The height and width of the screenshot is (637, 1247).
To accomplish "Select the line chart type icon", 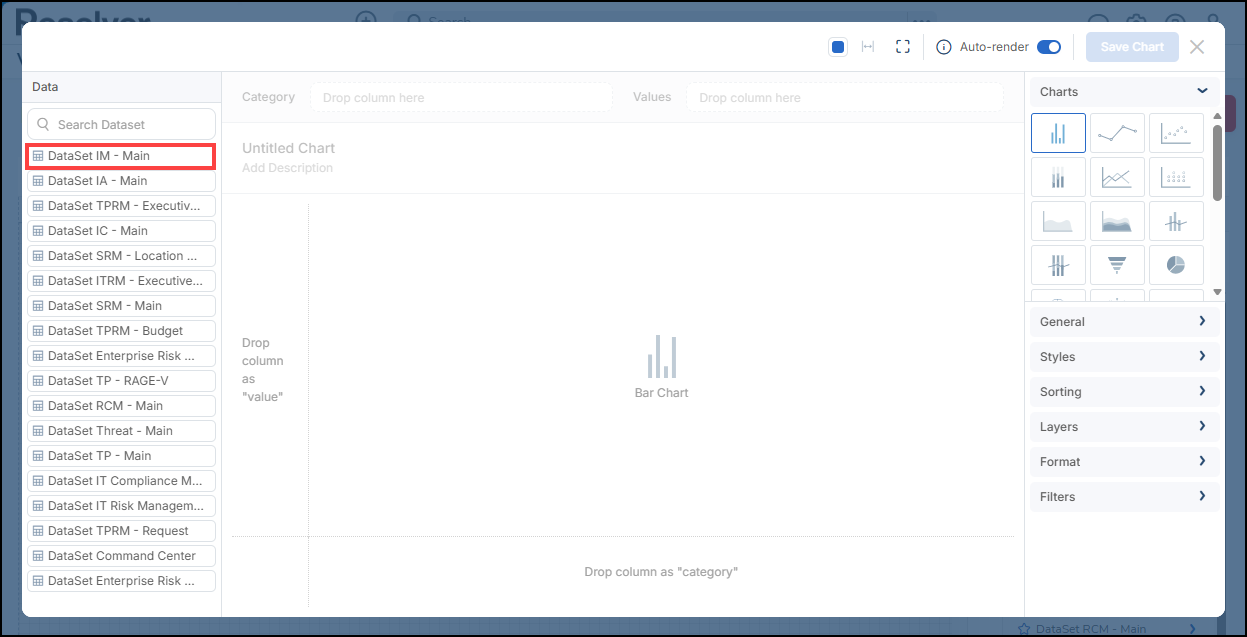I will pyautogui.click(x=1117, y=133).
